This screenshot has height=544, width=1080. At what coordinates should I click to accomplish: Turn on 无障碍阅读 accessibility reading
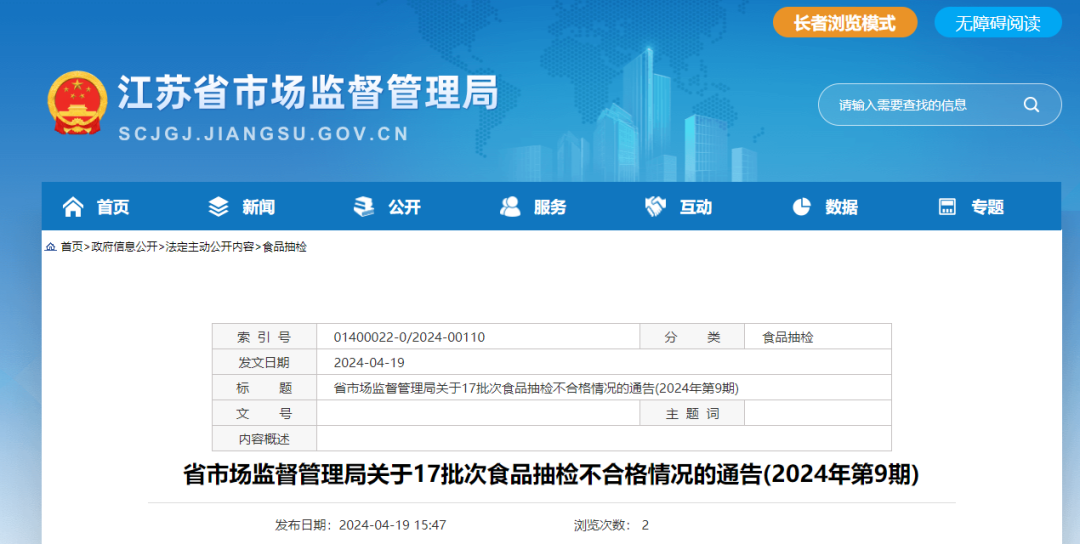point(997,23)
